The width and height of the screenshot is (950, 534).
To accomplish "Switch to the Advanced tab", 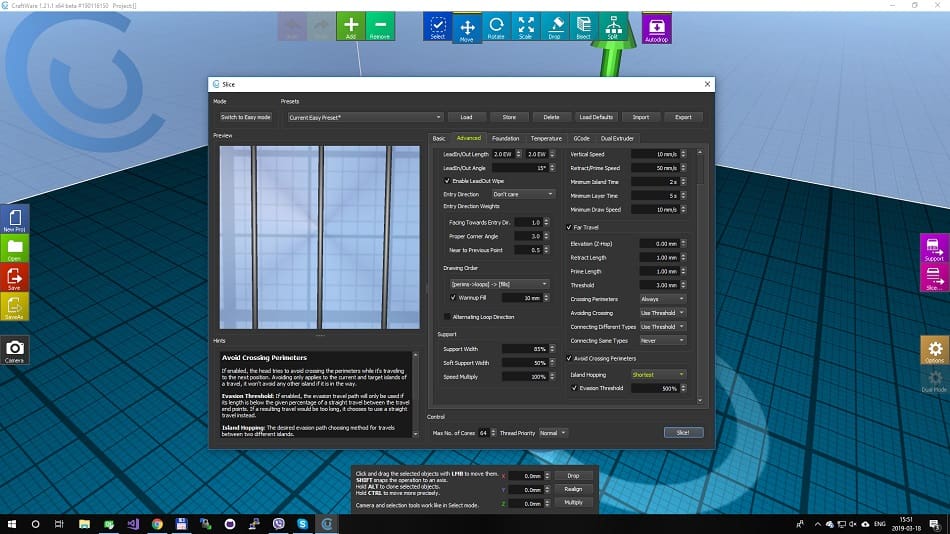I will (468, 138).
